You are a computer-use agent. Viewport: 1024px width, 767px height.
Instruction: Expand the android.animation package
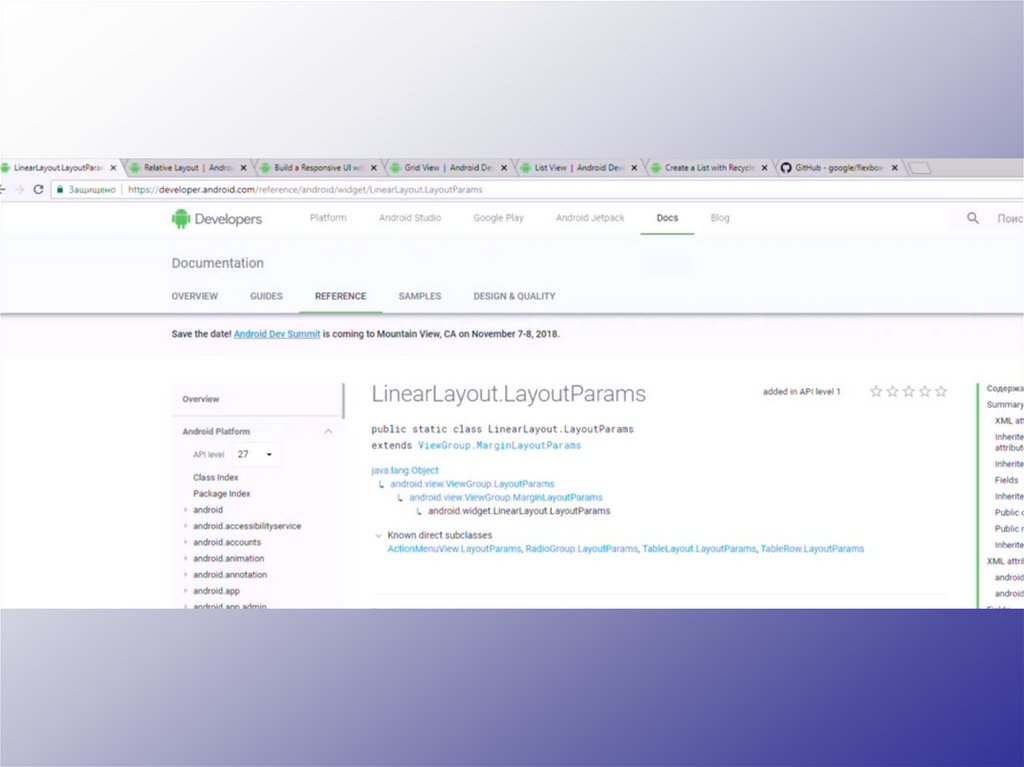coord(185,559)
